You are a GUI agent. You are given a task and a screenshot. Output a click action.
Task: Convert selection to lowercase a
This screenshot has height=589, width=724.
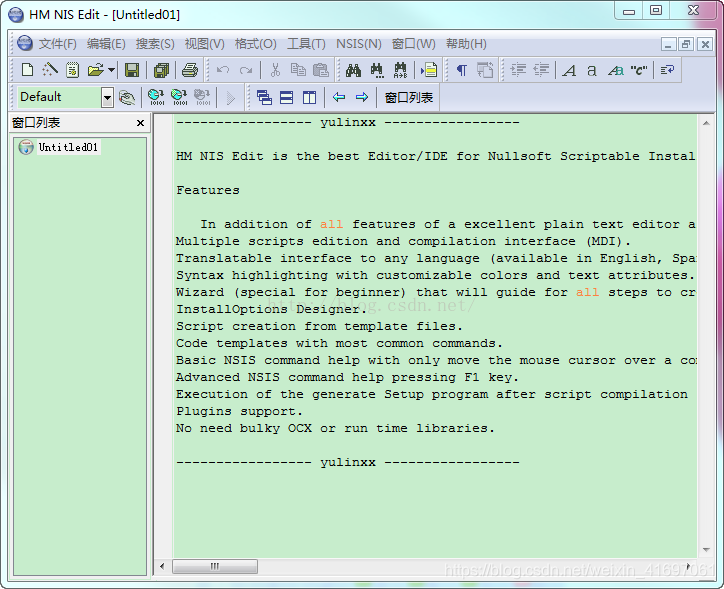tap(591, 70)
